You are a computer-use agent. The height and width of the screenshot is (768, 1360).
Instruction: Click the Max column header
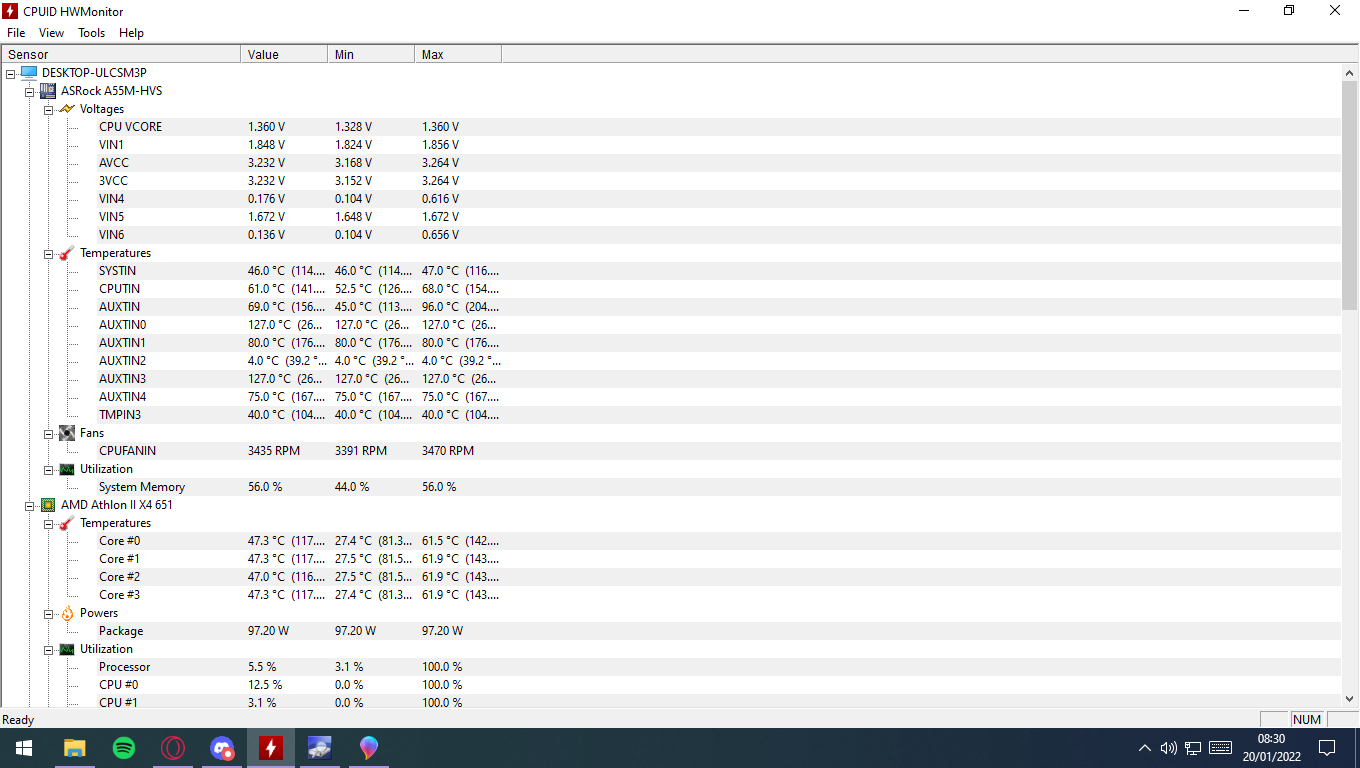tap(458, 54)
